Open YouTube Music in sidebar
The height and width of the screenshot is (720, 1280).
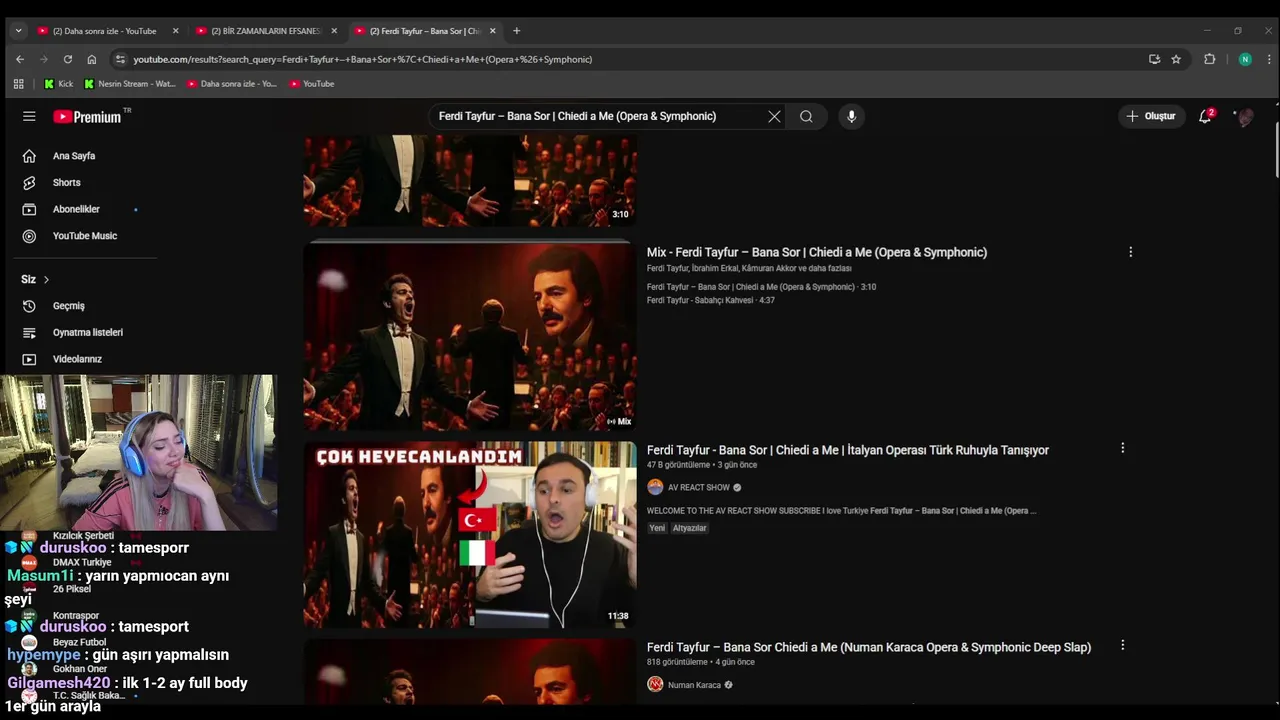click(84, 236)
